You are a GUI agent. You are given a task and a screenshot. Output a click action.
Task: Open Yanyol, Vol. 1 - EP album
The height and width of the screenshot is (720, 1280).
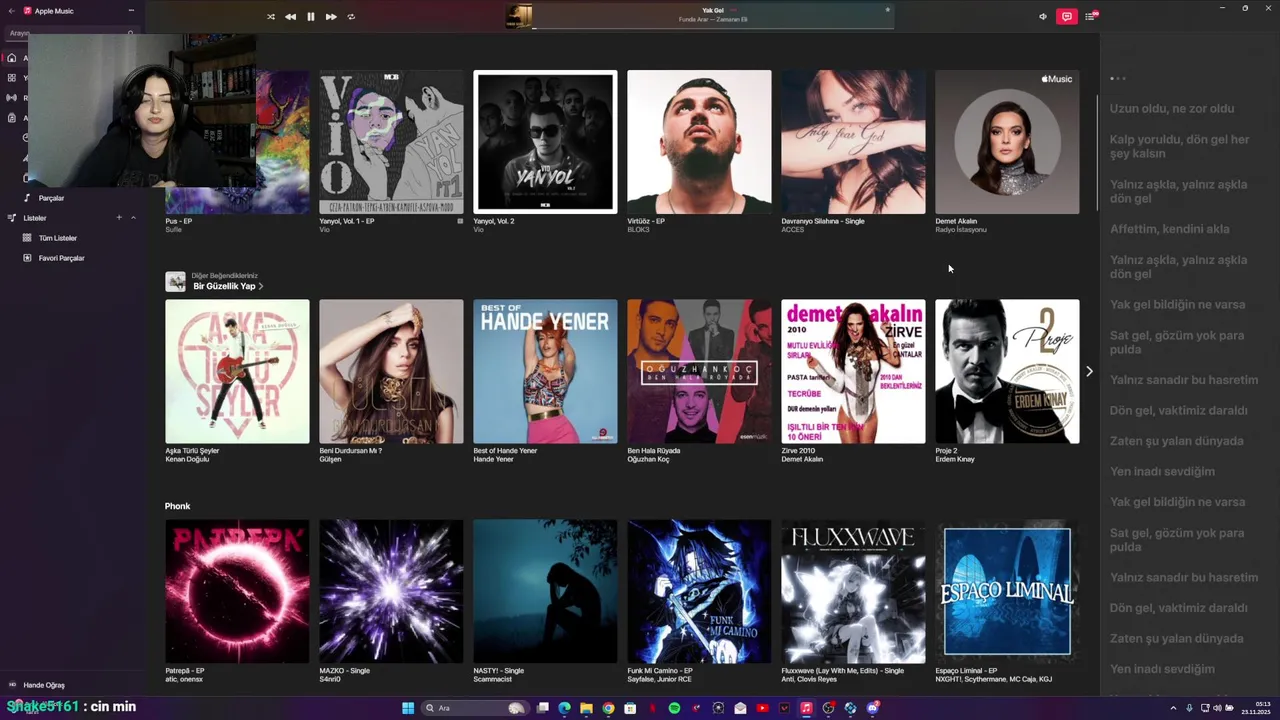pos(391,142)
